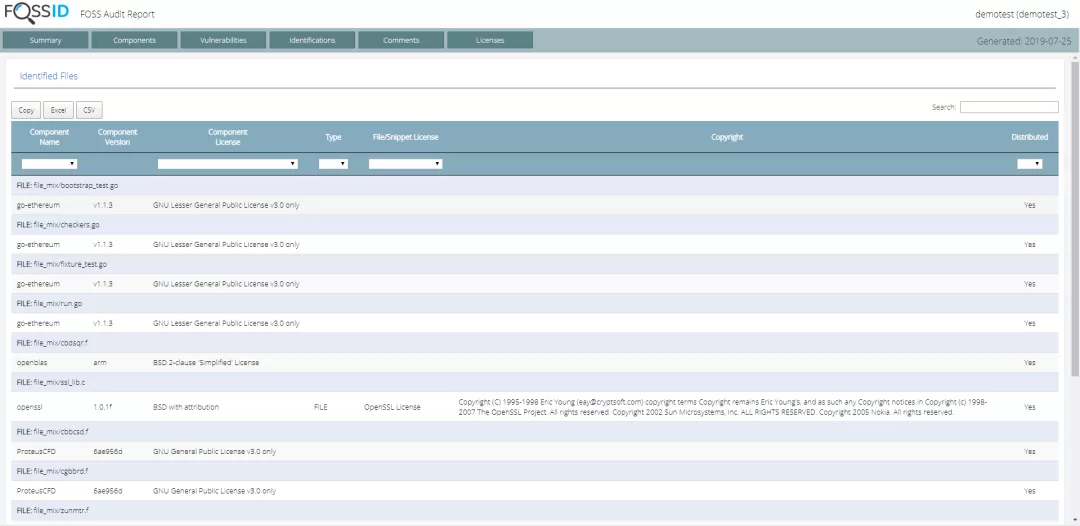The width and height of the screenshot is (1080, 526).
Task: Sort by Component Name column header
Action: (49, 137)
